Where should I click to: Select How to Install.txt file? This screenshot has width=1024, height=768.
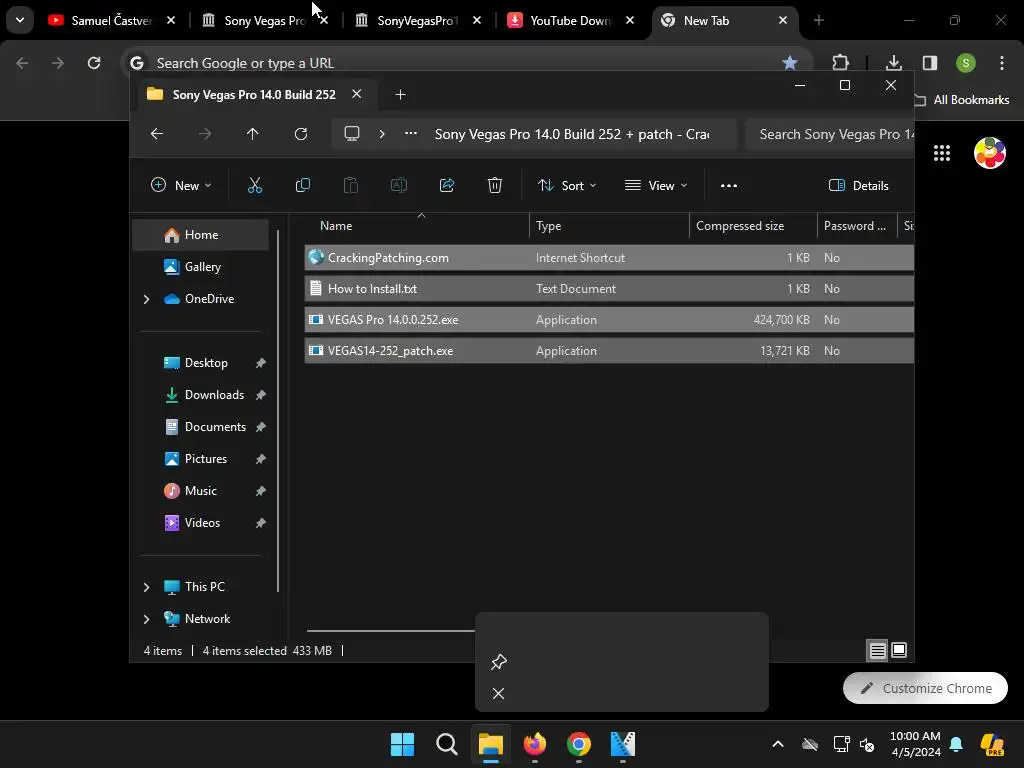[x=609, y=289]
